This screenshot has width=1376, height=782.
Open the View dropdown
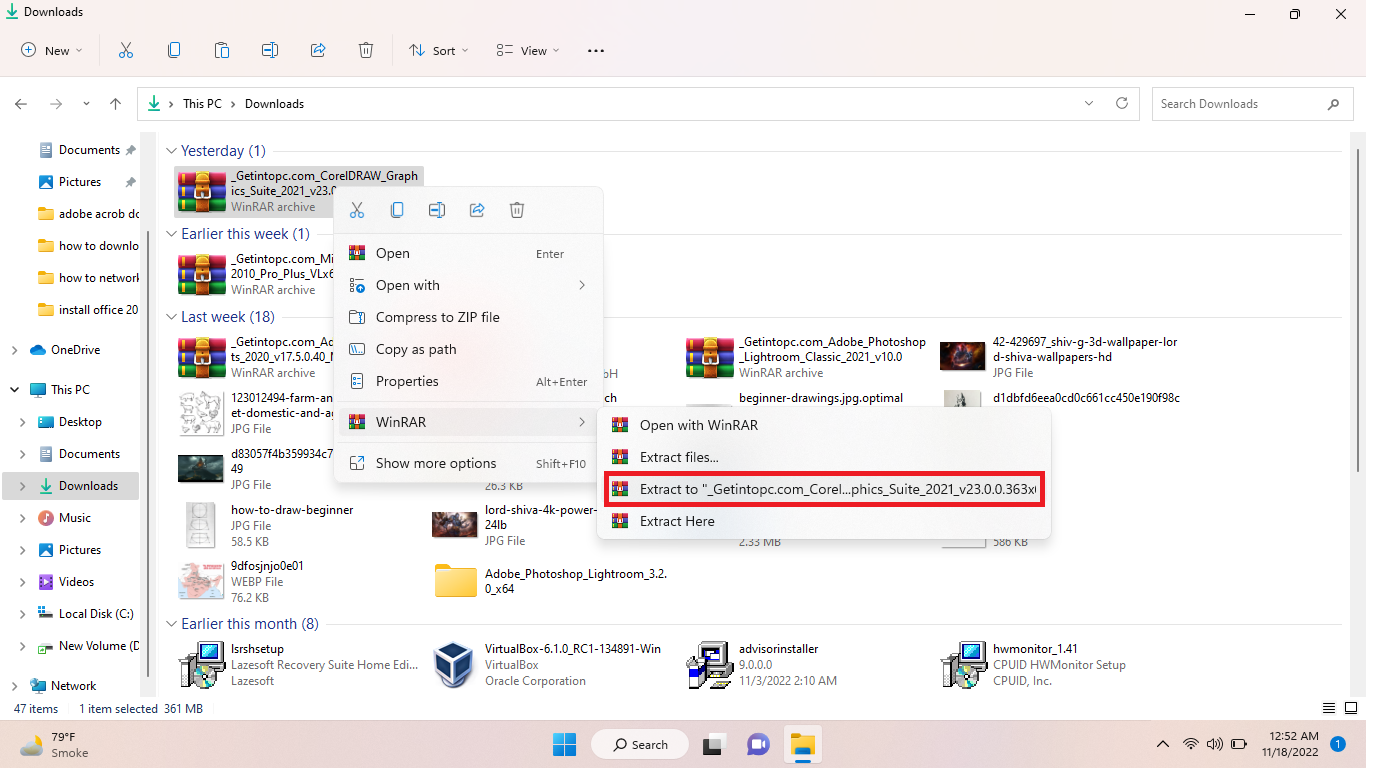(528, 50)
